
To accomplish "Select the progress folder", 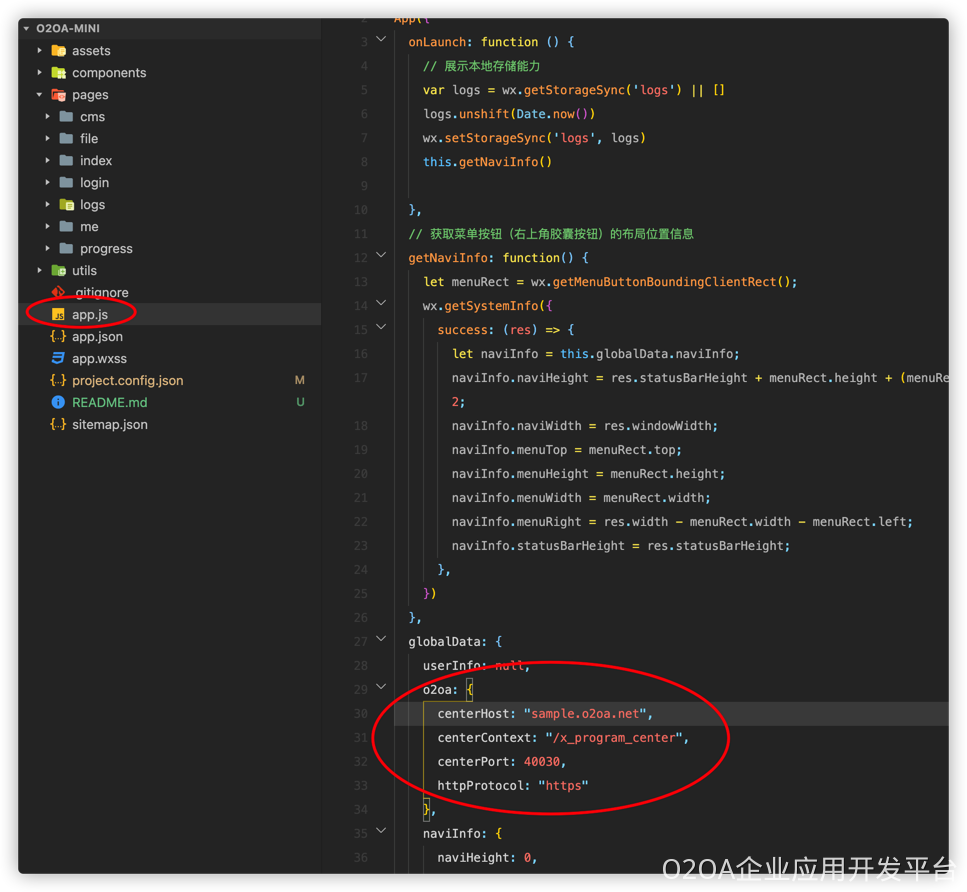I will (x=106, y=249).
